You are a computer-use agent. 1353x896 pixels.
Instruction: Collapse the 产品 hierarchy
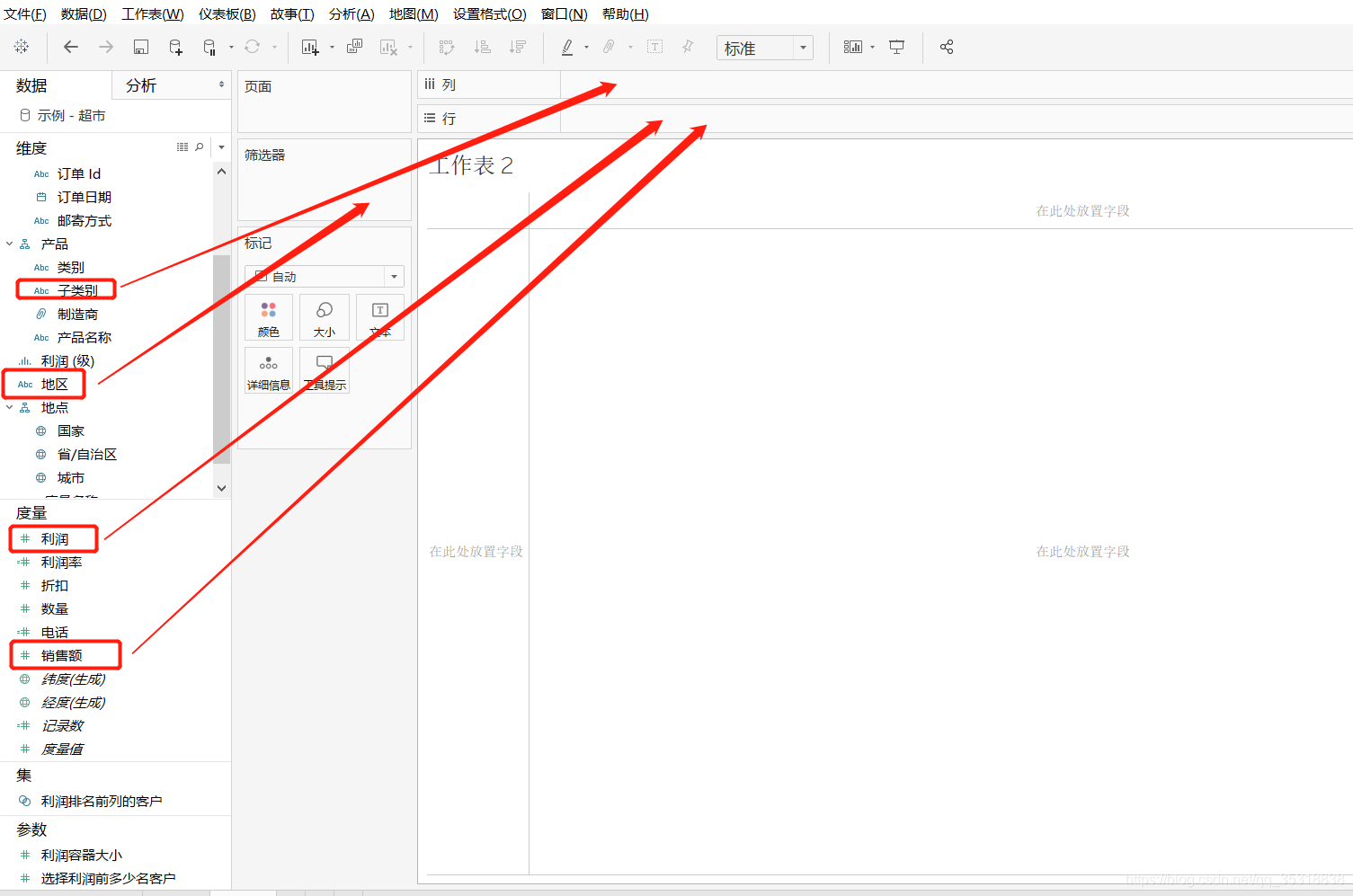(10, 244)
